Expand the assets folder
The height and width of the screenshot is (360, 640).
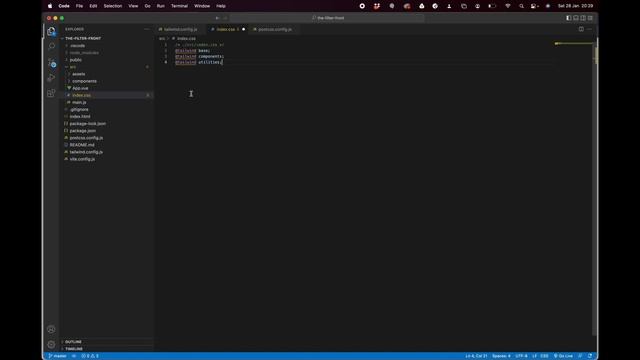pos(79,74)
